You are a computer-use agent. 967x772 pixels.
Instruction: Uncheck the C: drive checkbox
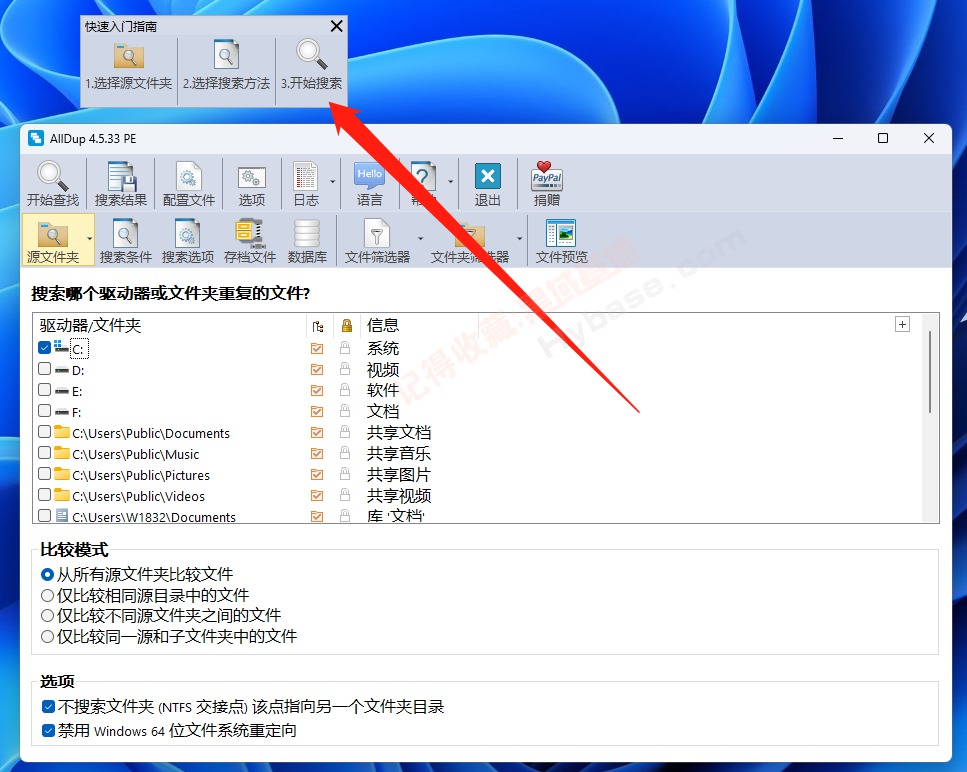click(44, 347)
